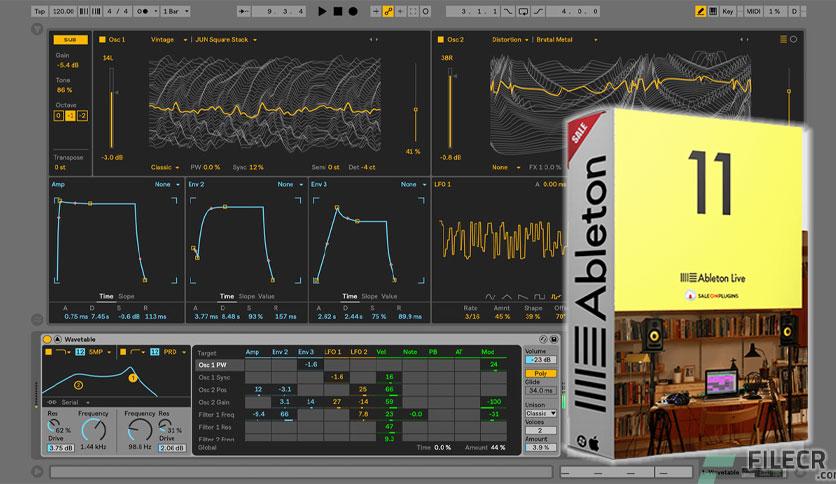Image resolution: width=836 pixels, height=484 pixels.
Task: Click the Tap tempo button
Action: (x=40, y=11)
